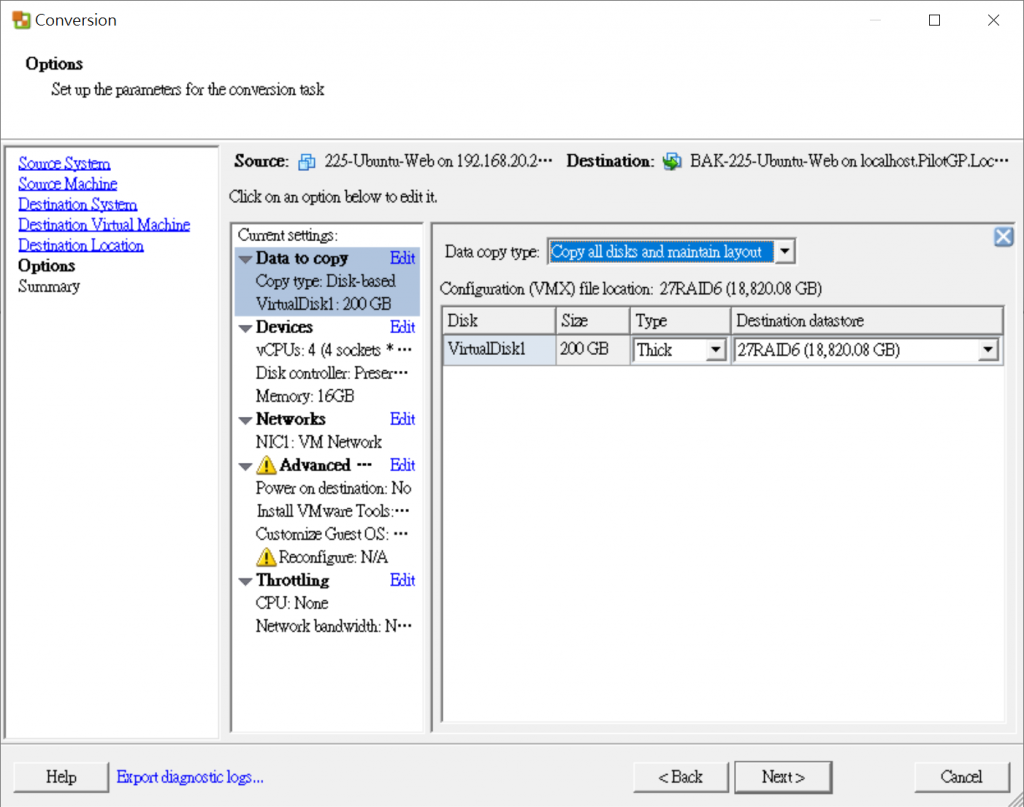Close the data copy panel with the X
This screenshot has width=1024, height=807.
coord(1004,236)
